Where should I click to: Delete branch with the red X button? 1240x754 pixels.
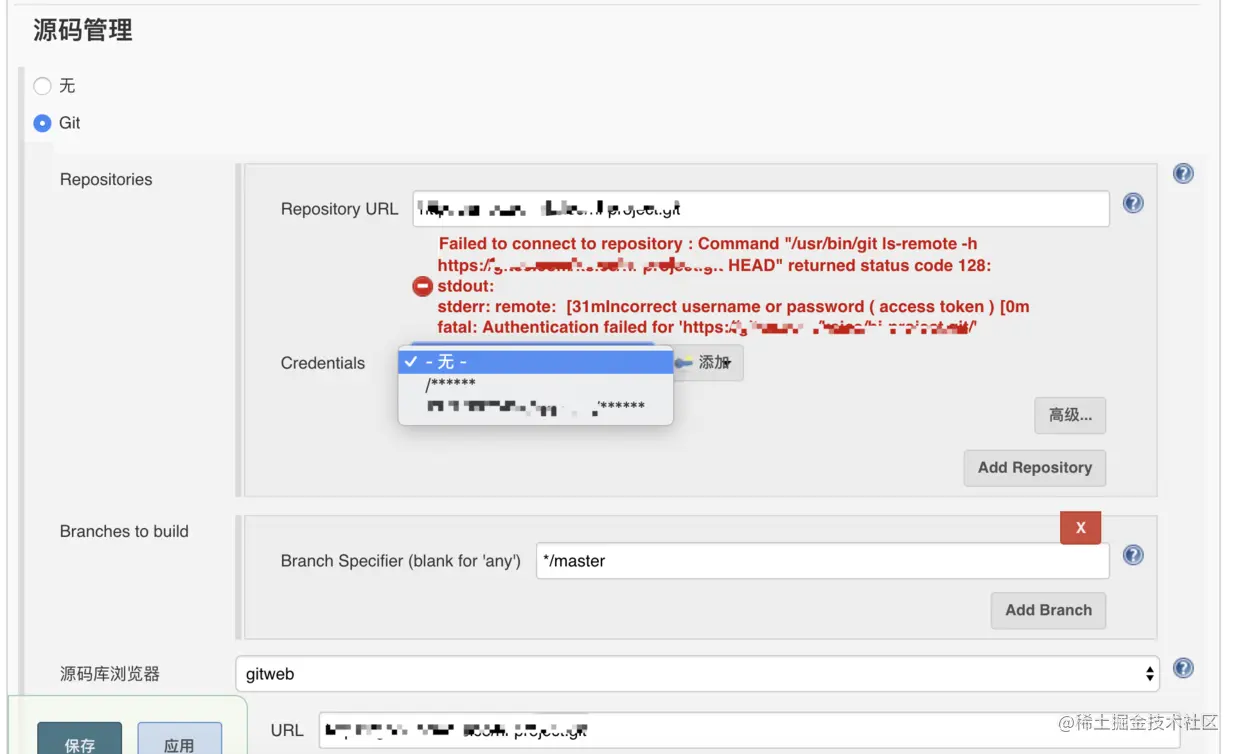(1080, 528)
